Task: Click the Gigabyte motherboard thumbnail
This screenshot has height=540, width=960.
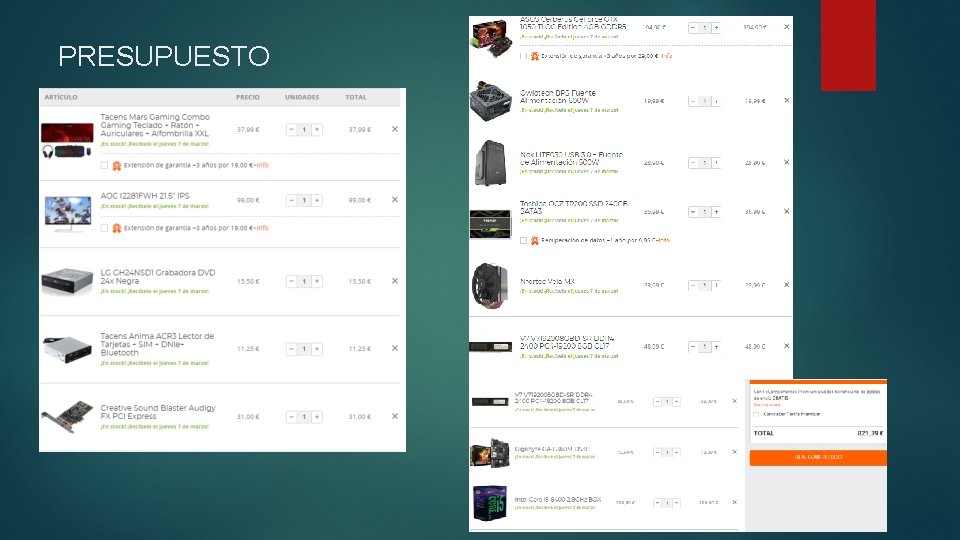Action: (x=490, y=453)
